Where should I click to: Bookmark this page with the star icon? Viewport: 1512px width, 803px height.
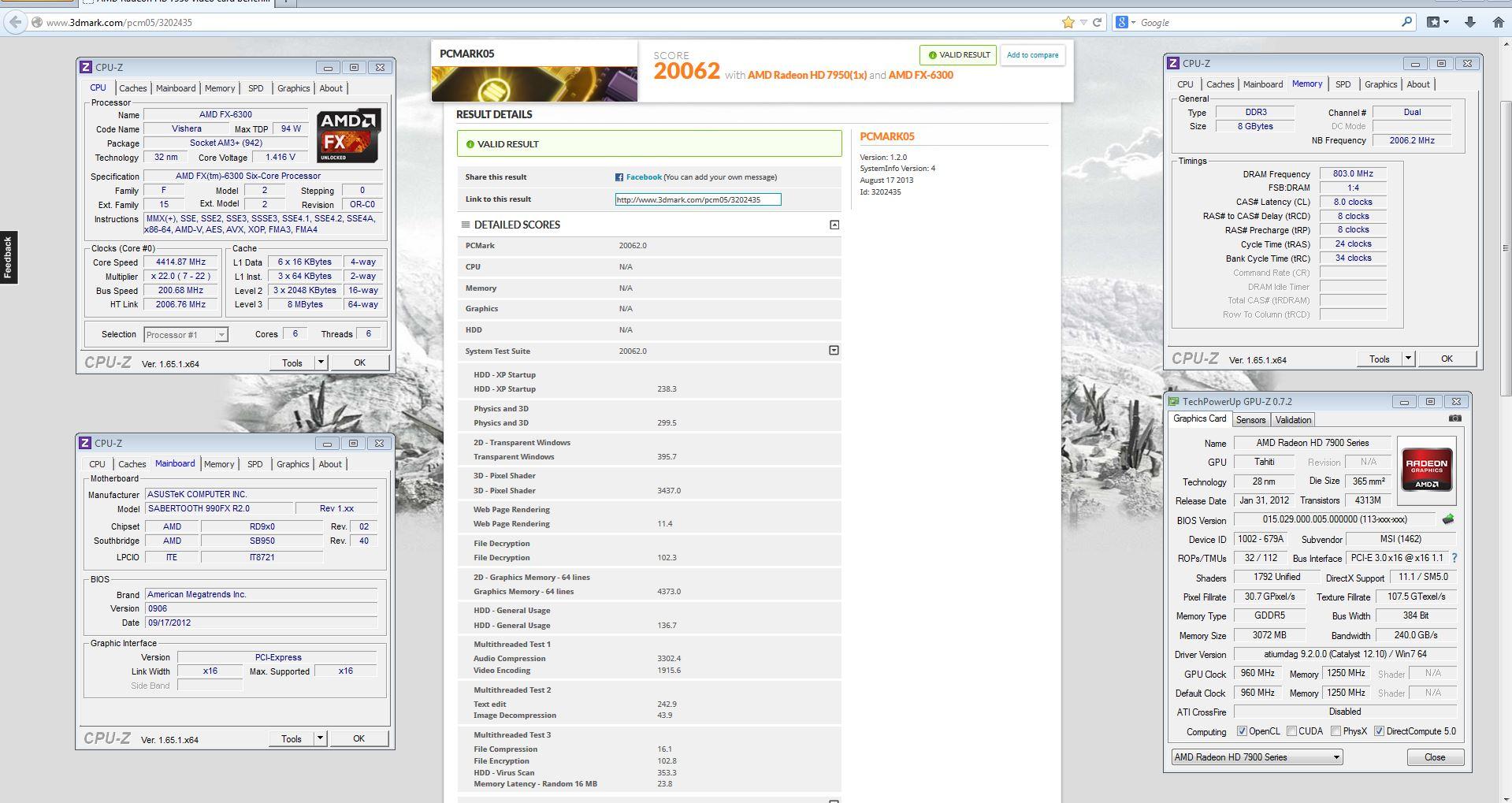[1068, 22]
